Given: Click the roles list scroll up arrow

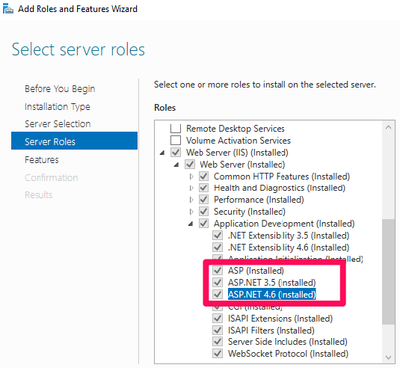Looking at the screenshot, I should tap(388, 127).
